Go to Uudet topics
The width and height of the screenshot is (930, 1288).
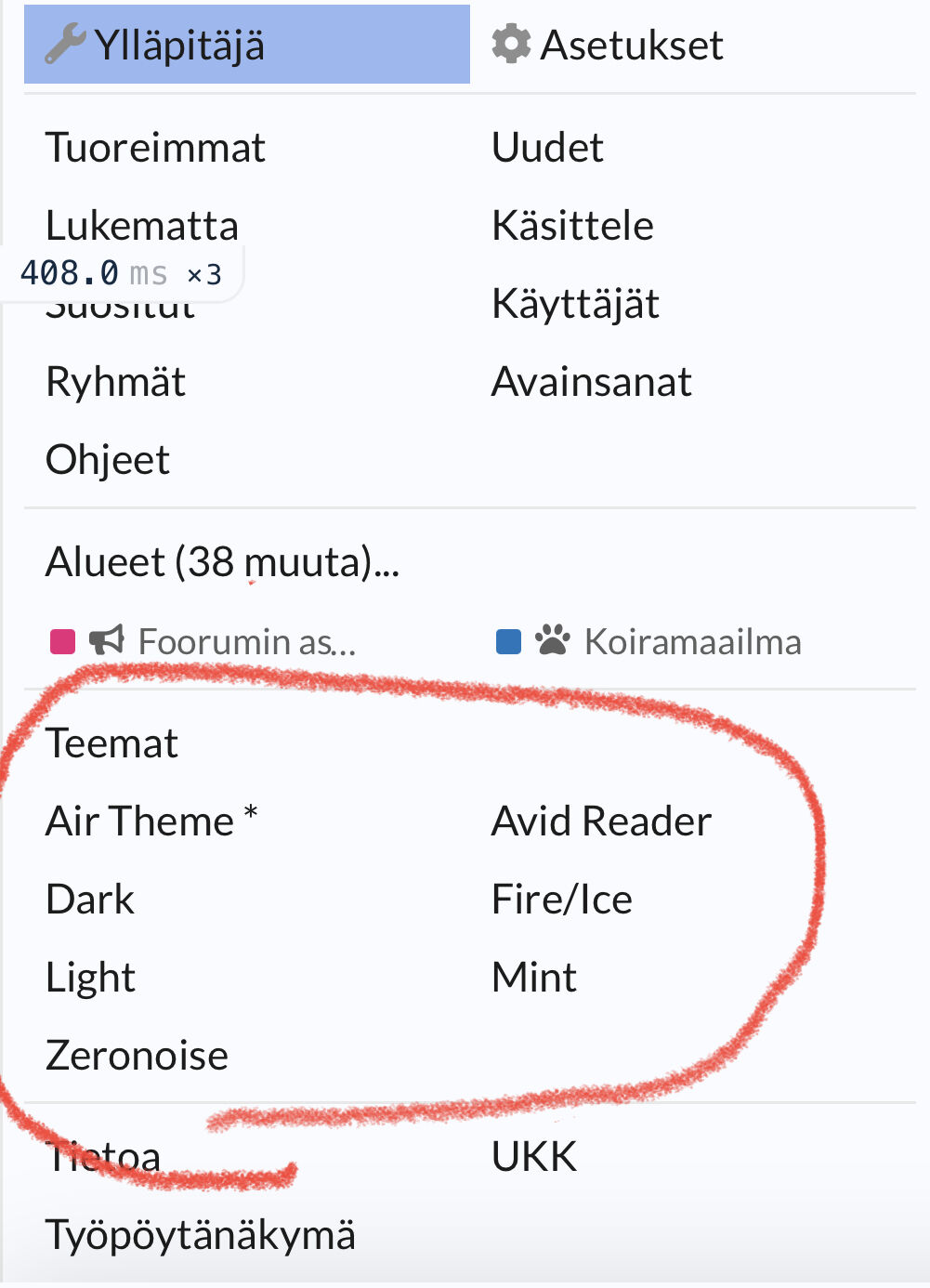pyautogui.click(x=547, y=148)
